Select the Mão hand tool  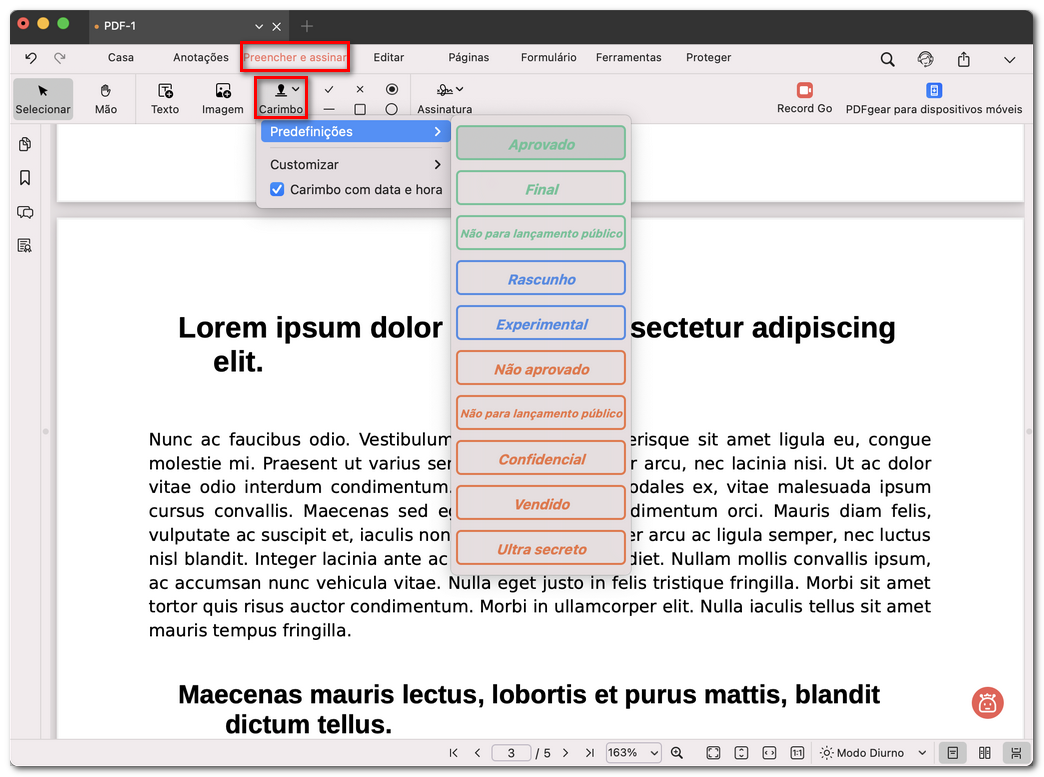click(x=106, y=98)
